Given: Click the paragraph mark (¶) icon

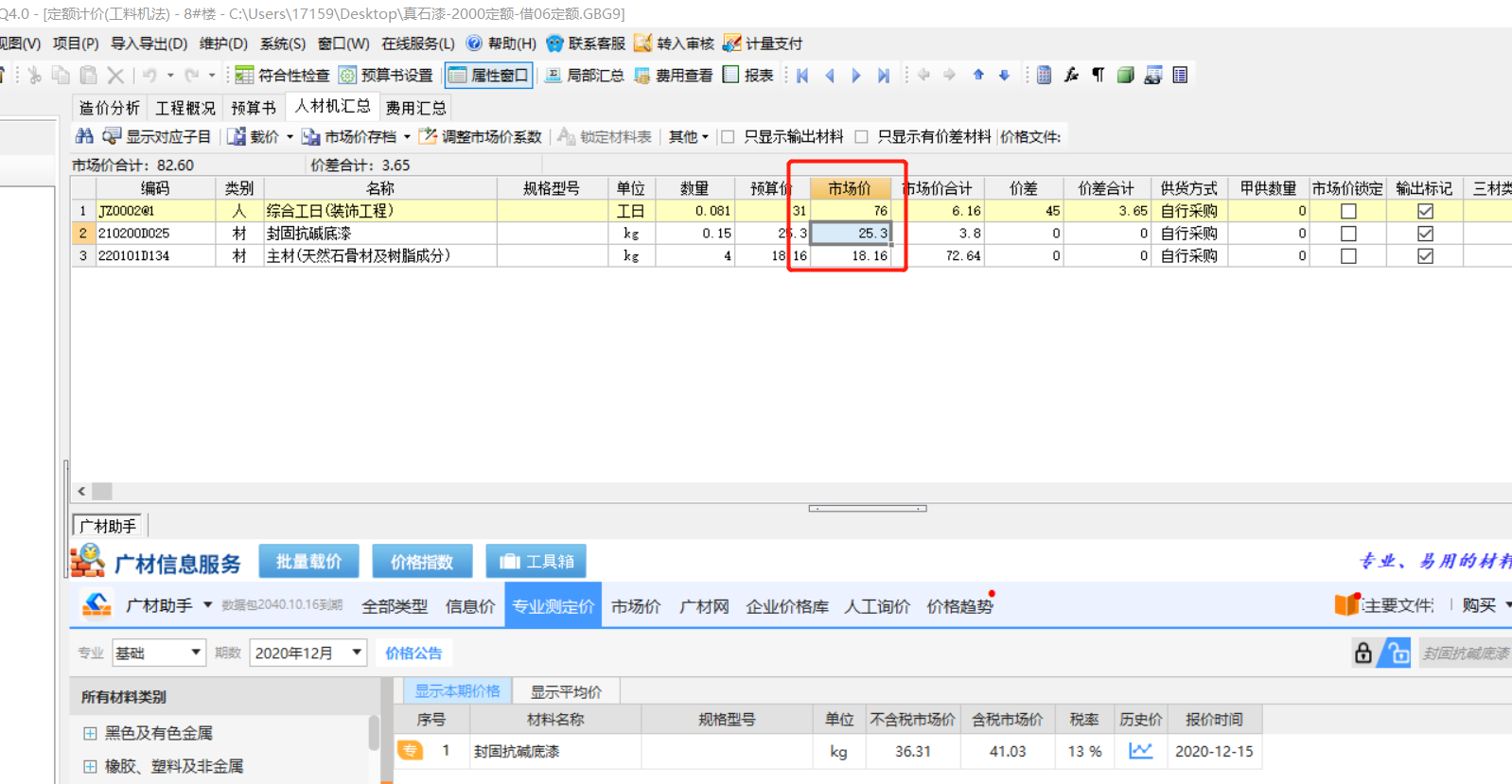Looking at the screenshot, I should (1099, 75).
